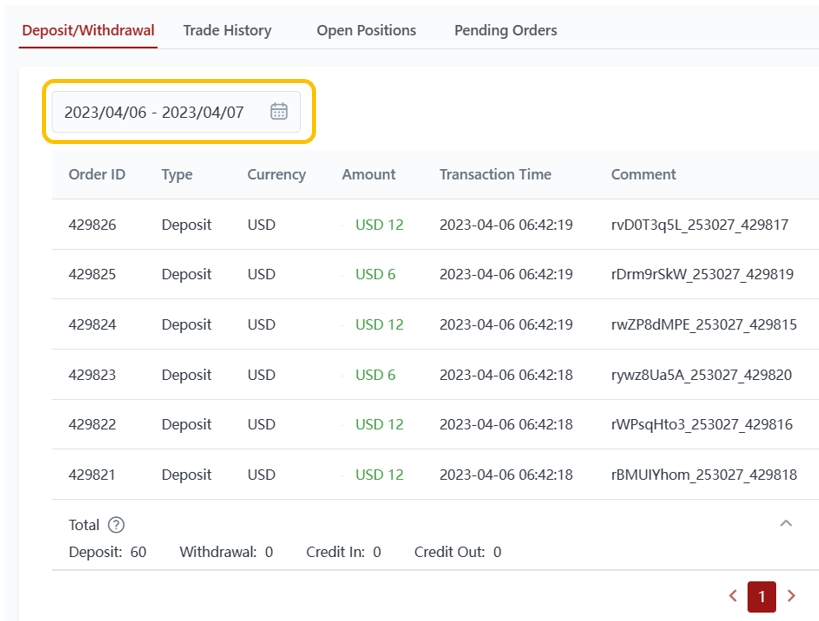Collapse the Total summary section chevron

tap(786, 523)
